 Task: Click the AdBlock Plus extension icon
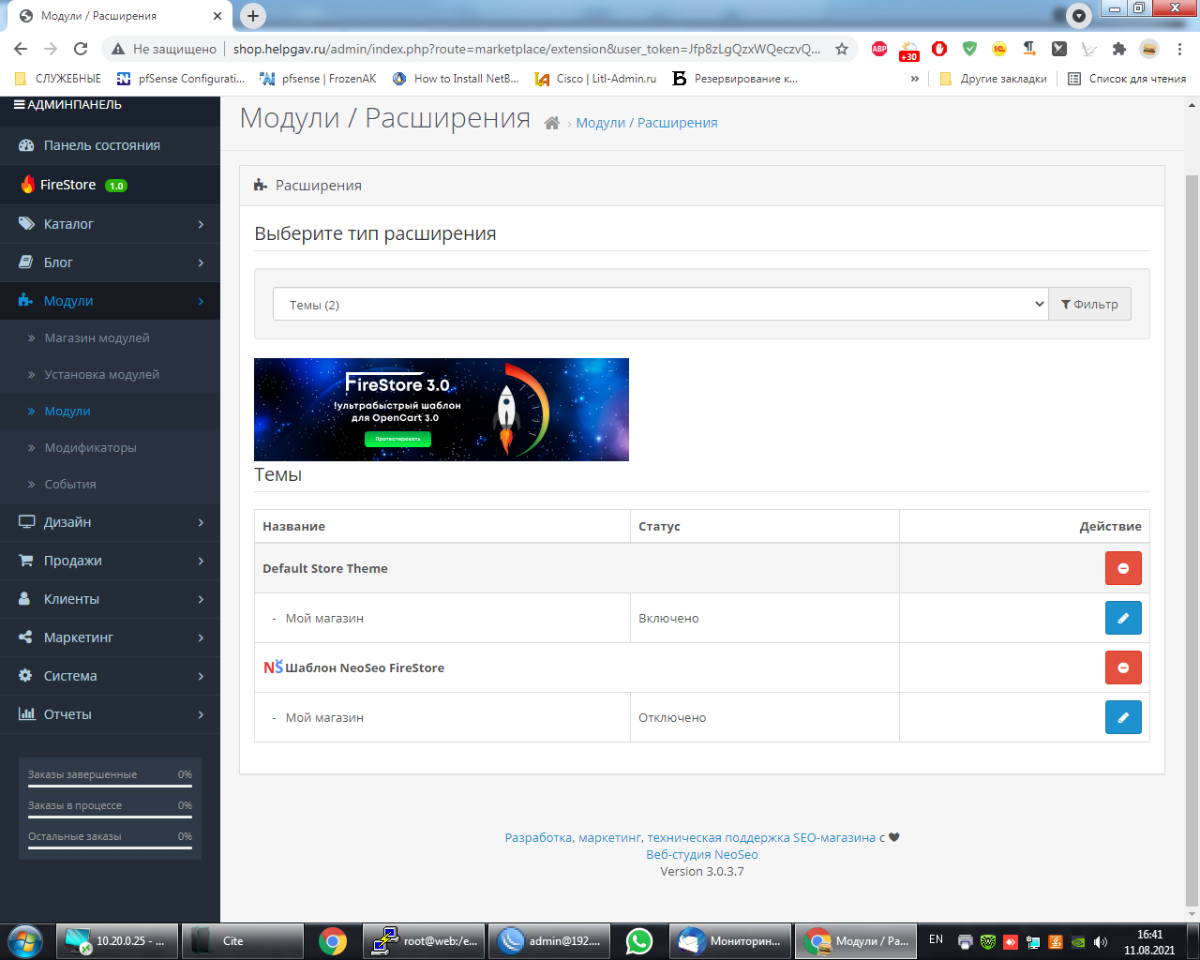click(879, 49)
